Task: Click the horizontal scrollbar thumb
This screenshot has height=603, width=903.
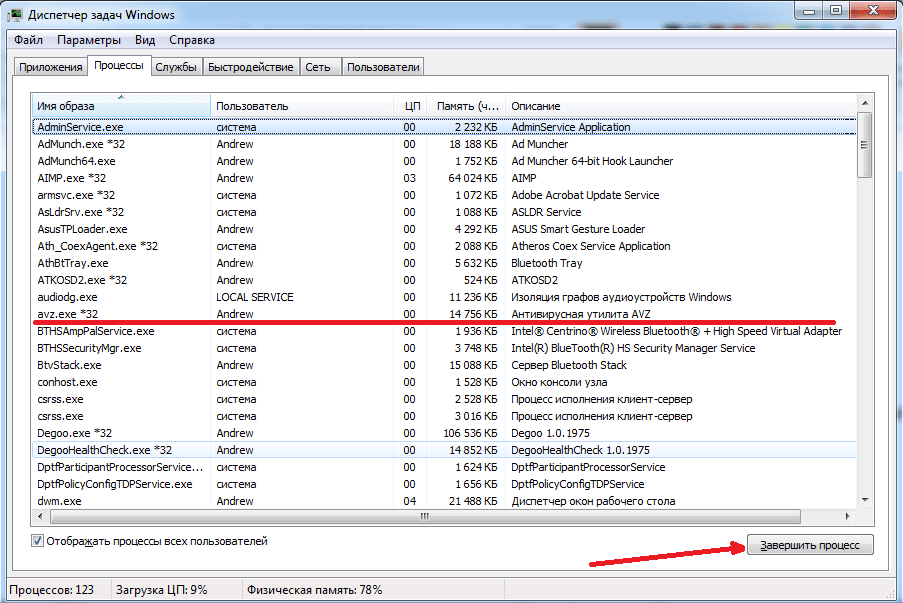Action: [425, 516]
